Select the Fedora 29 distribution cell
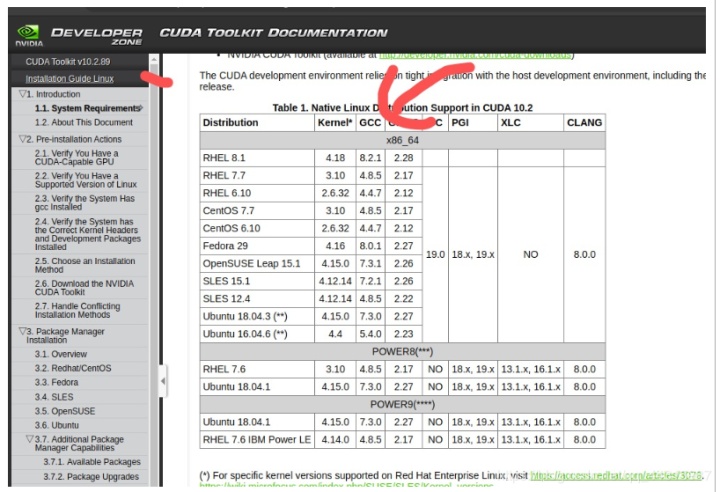720x492 pixels. 257,246
